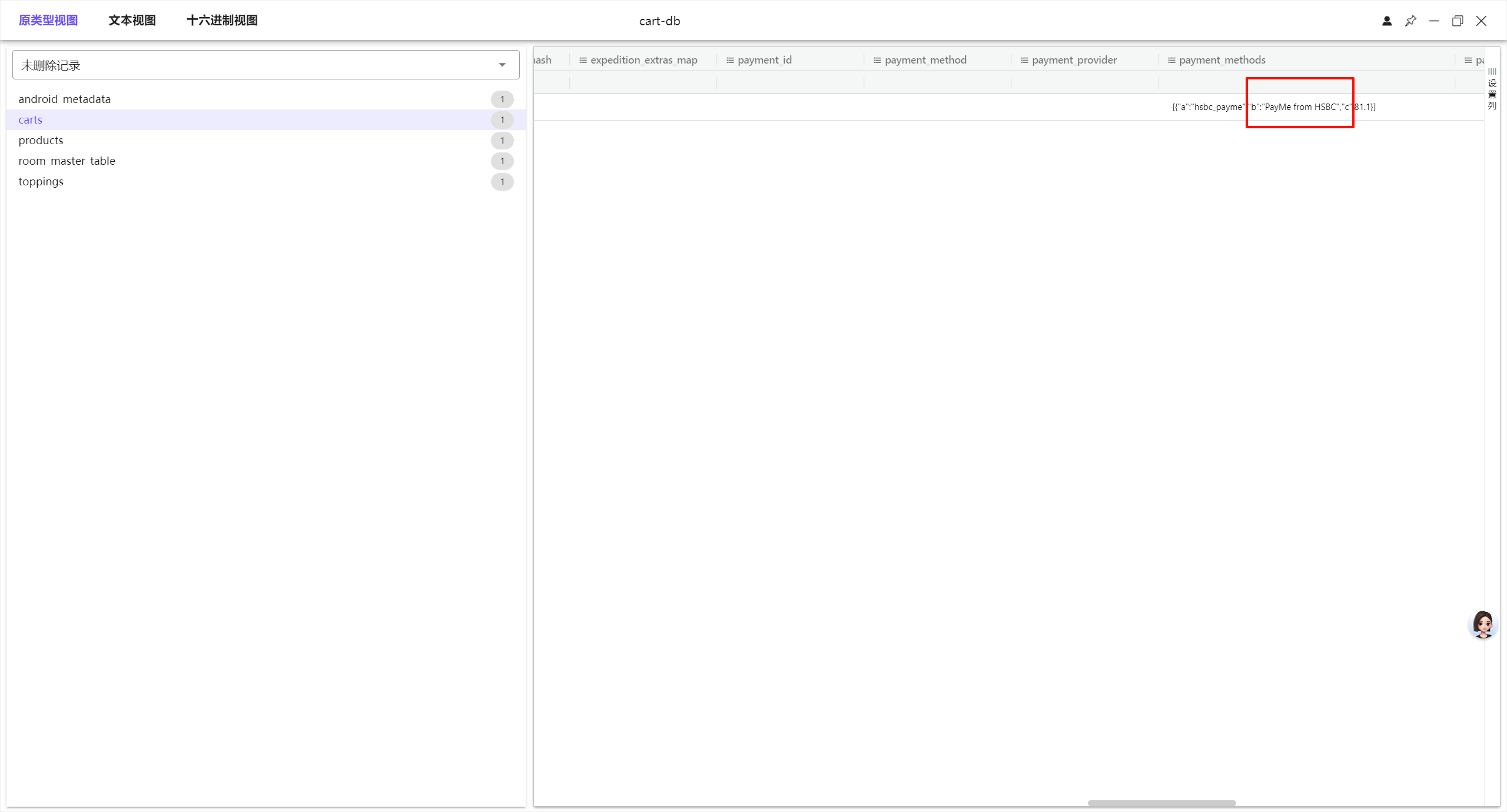
Task: Click the expedition_extras_map column menu icon
Action: [583, 60]
